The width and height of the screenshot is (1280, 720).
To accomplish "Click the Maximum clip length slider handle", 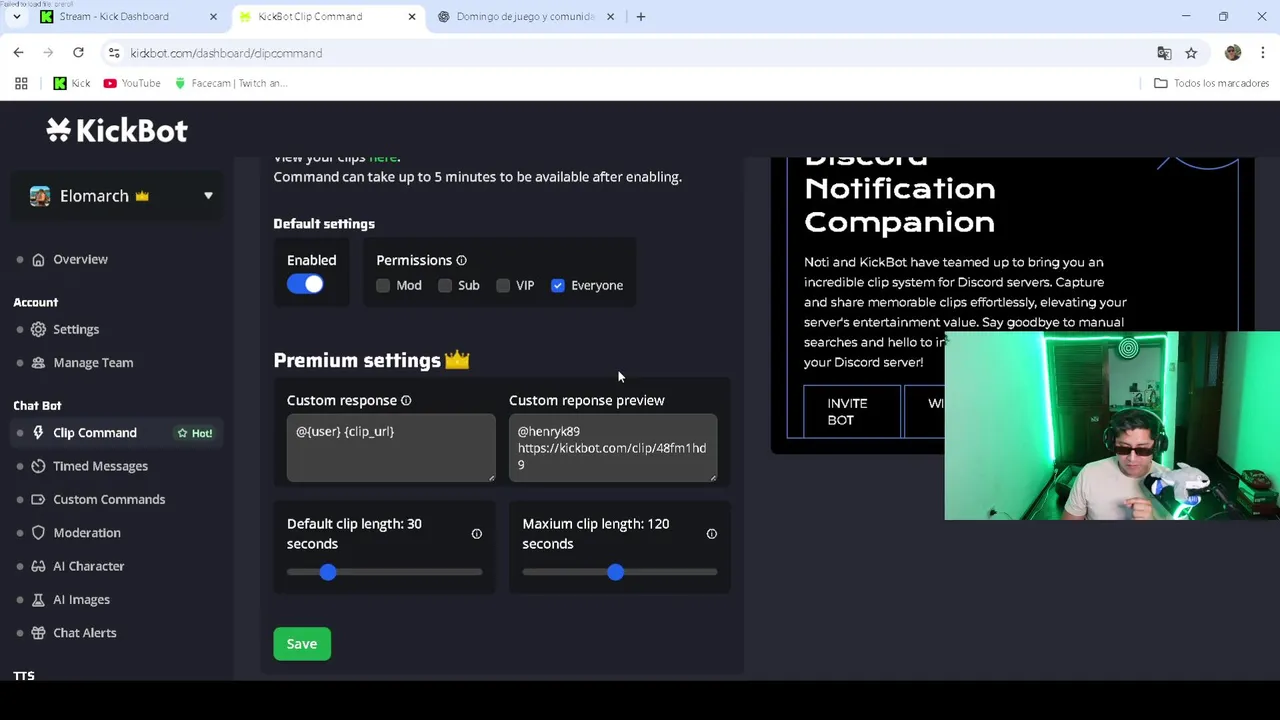I will pyautogui.click(x=615, y=572).
